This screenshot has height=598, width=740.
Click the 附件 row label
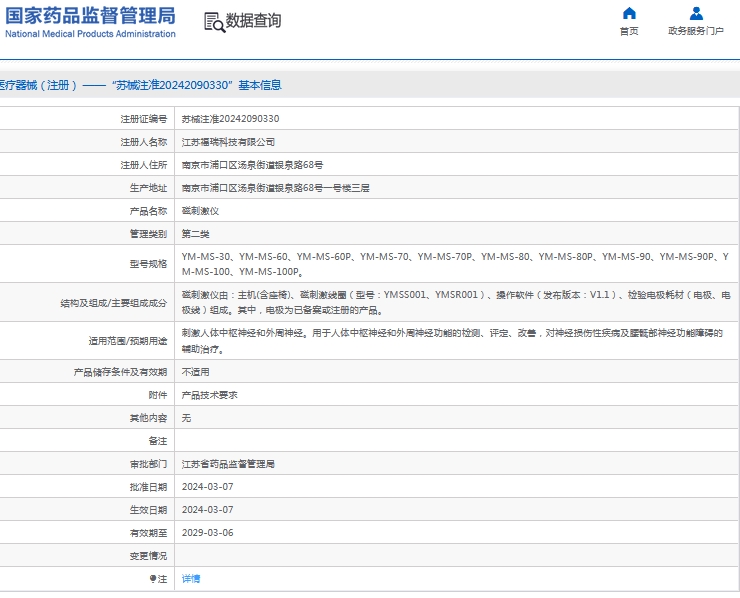click(x=158, y=395)
